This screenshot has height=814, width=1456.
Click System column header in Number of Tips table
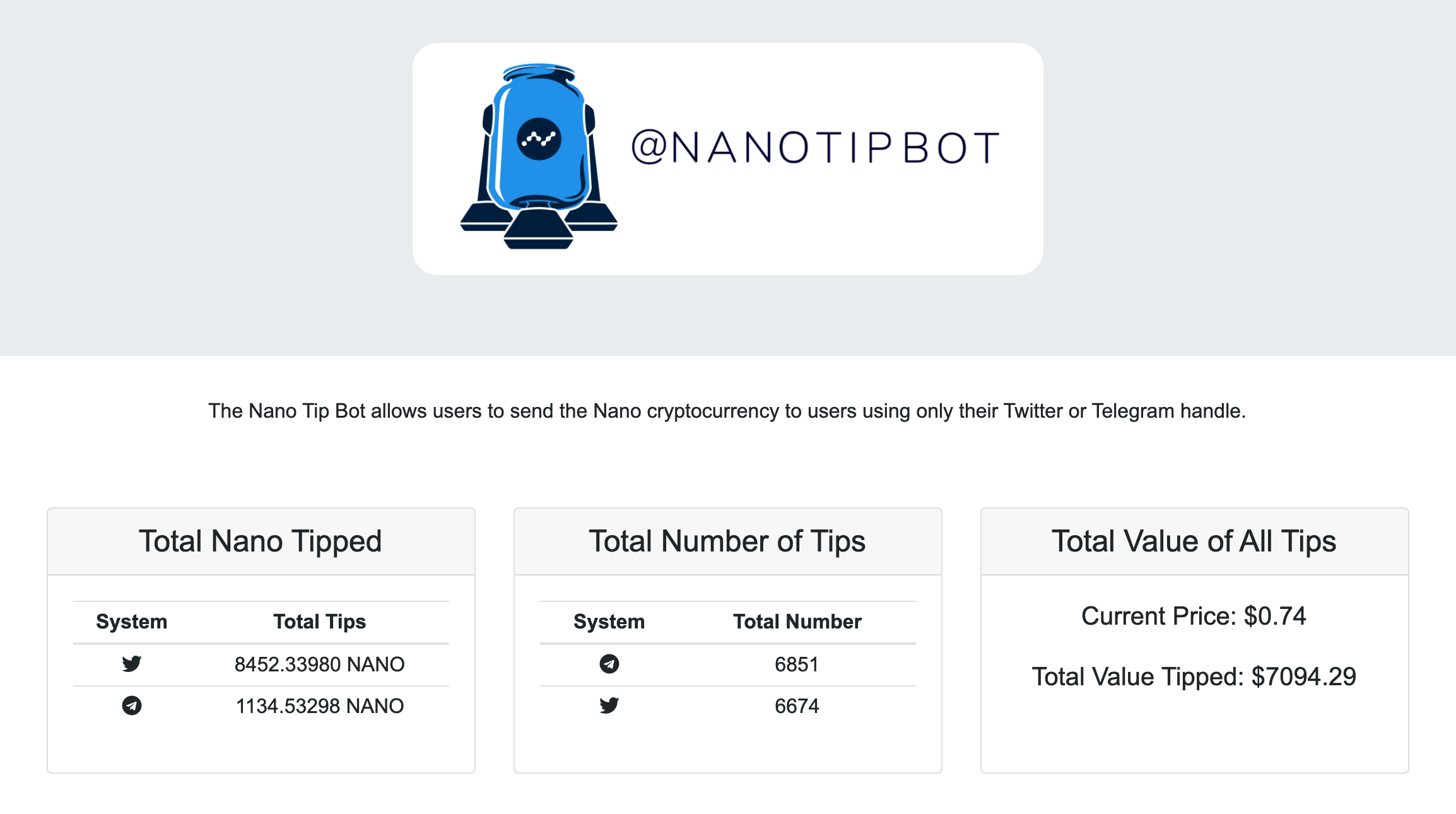pos(609,622)
